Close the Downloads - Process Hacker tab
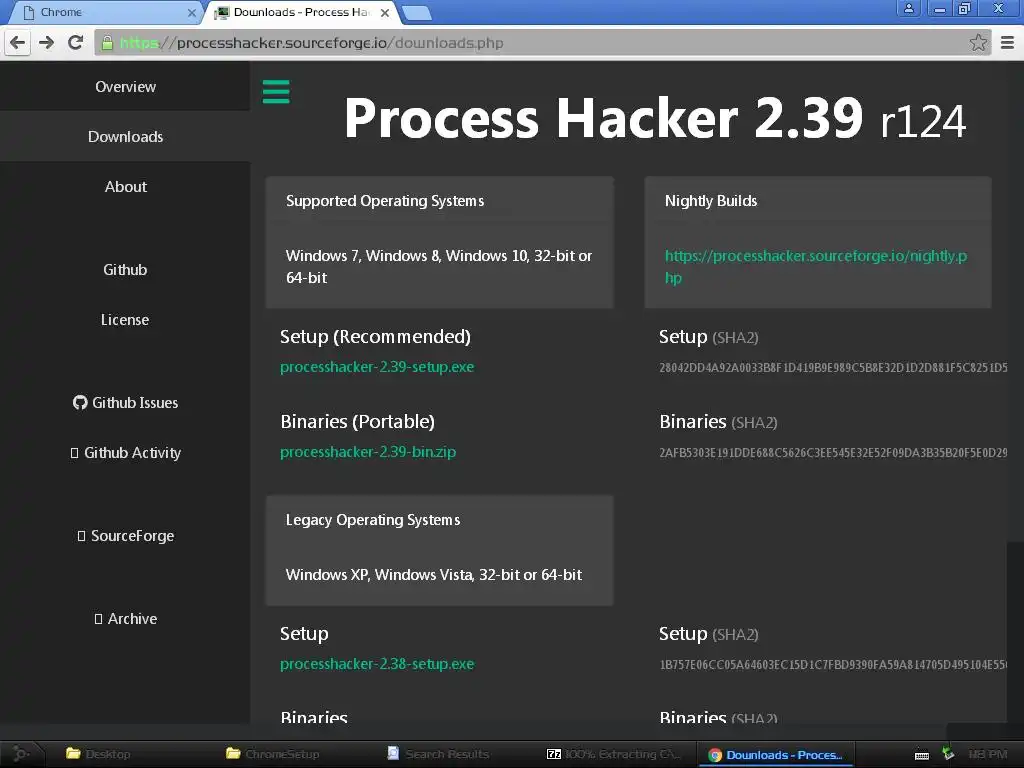This screenshot has height=768, width=1024. pos(385,12)
